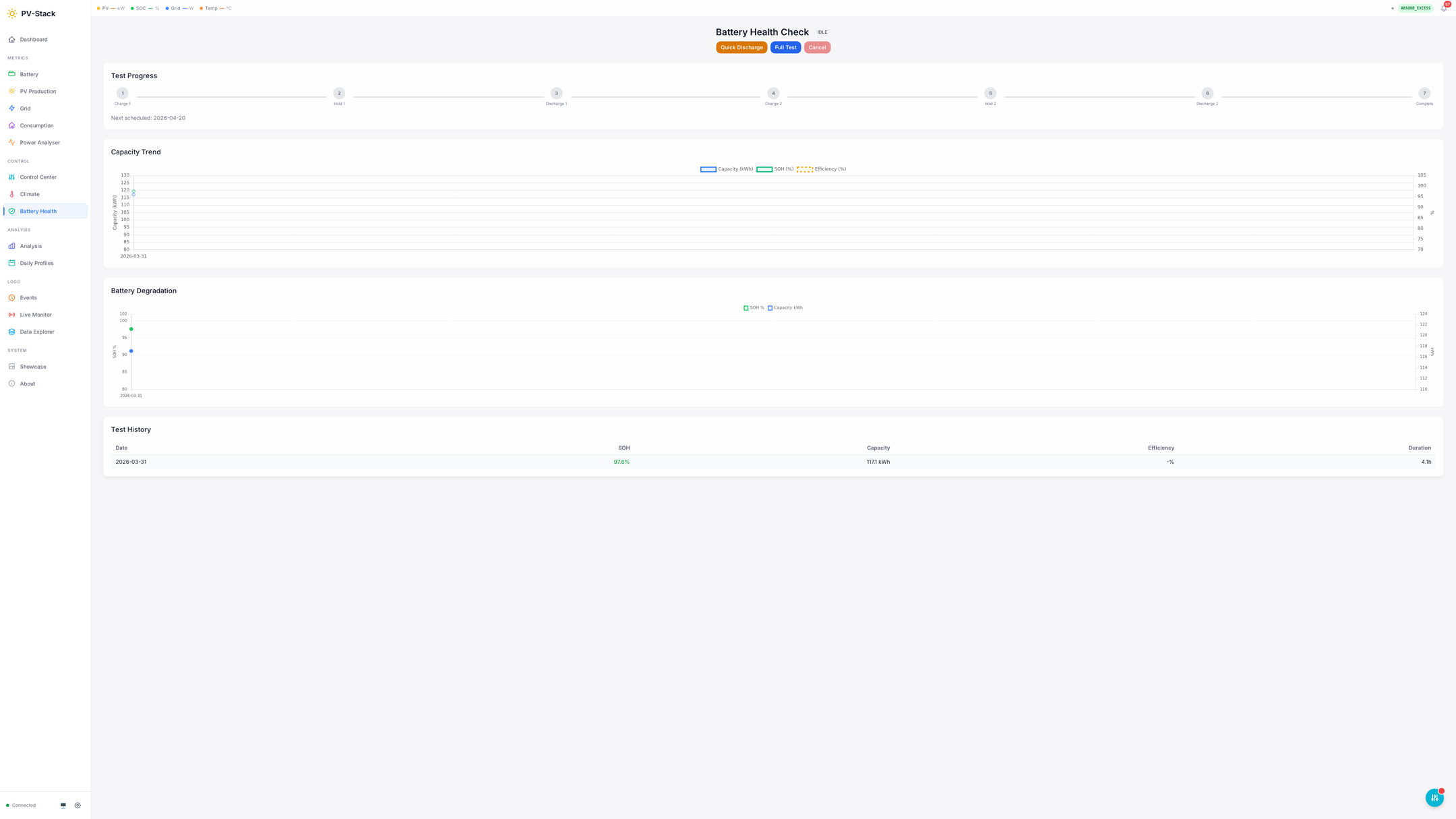Toggle the Capacity (kWh) legend series
This screenshot has width=1456, height=819.
[x=727, y=169]
